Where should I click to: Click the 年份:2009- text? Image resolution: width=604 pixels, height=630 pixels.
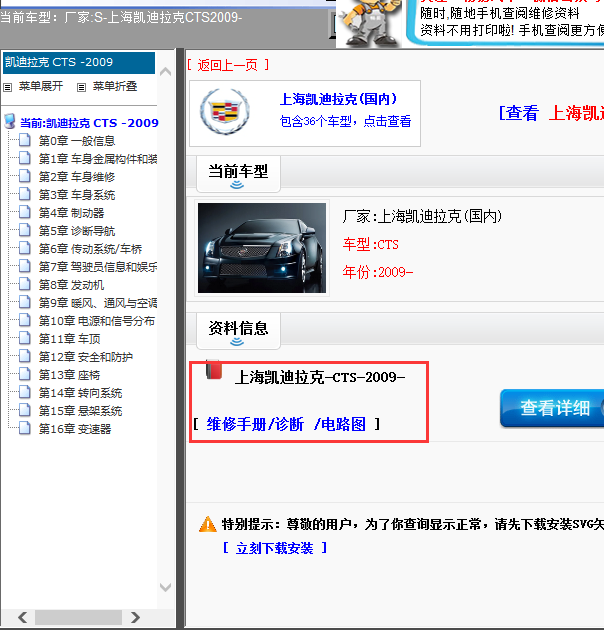point(378,272)
